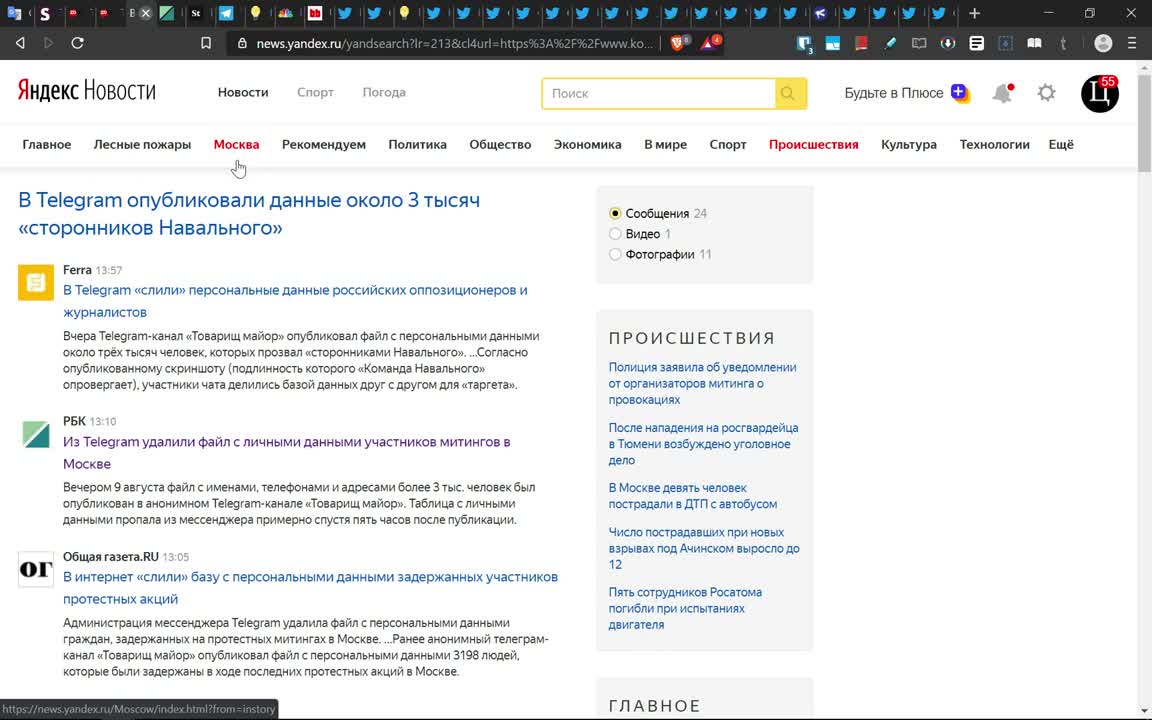Click into the Поиск search field
This screenshot has width=1152, height=720.
click(659, 93)
